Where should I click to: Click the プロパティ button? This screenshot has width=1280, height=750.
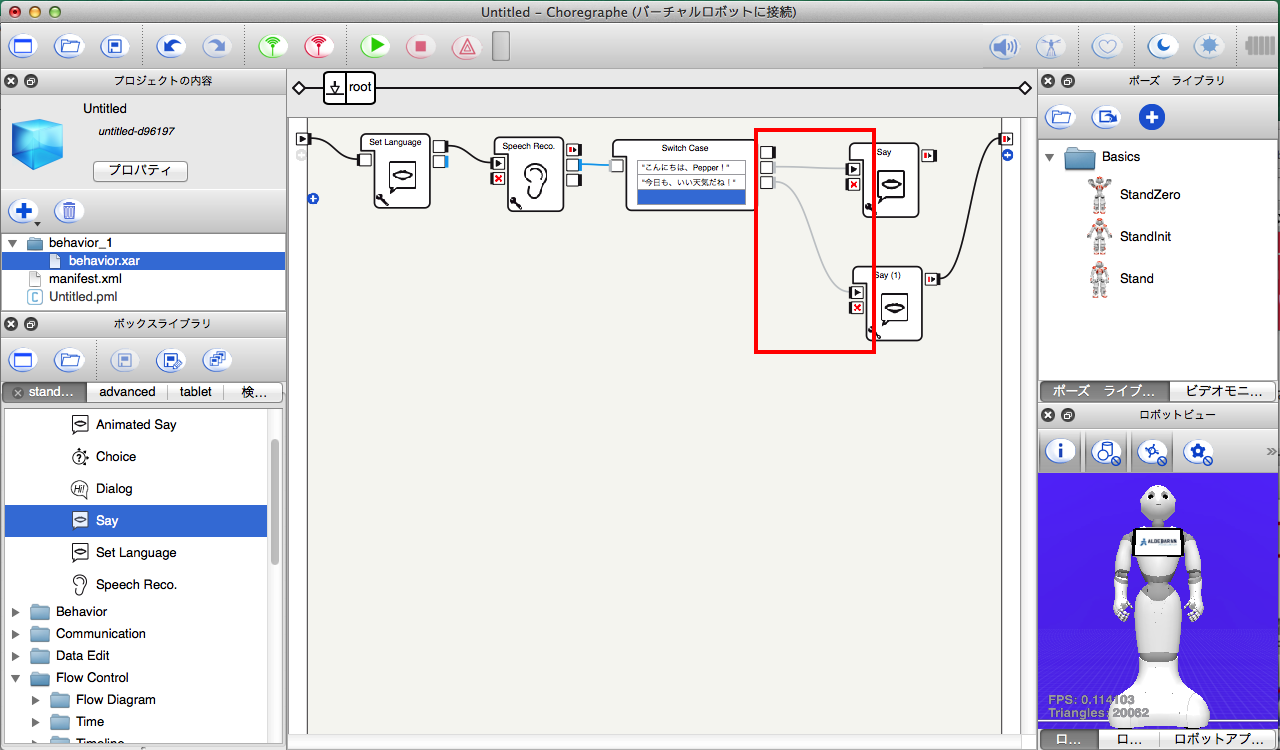[140, 171]
